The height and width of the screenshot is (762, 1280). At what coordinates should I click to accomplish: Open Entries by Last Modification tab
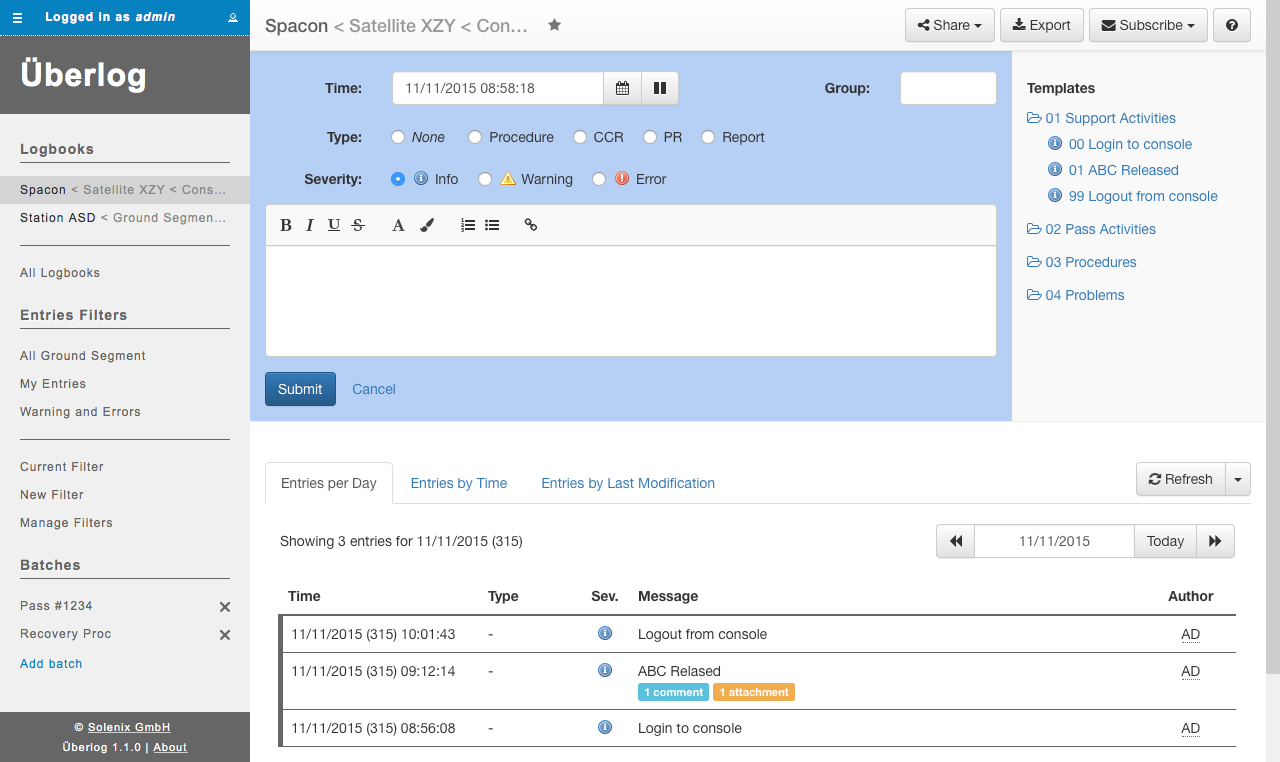point(627,483)
